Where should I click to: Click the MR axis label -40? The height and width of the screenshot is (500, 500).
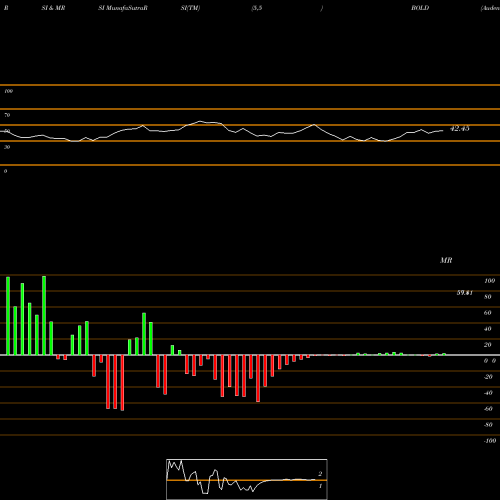pos(488,393)
